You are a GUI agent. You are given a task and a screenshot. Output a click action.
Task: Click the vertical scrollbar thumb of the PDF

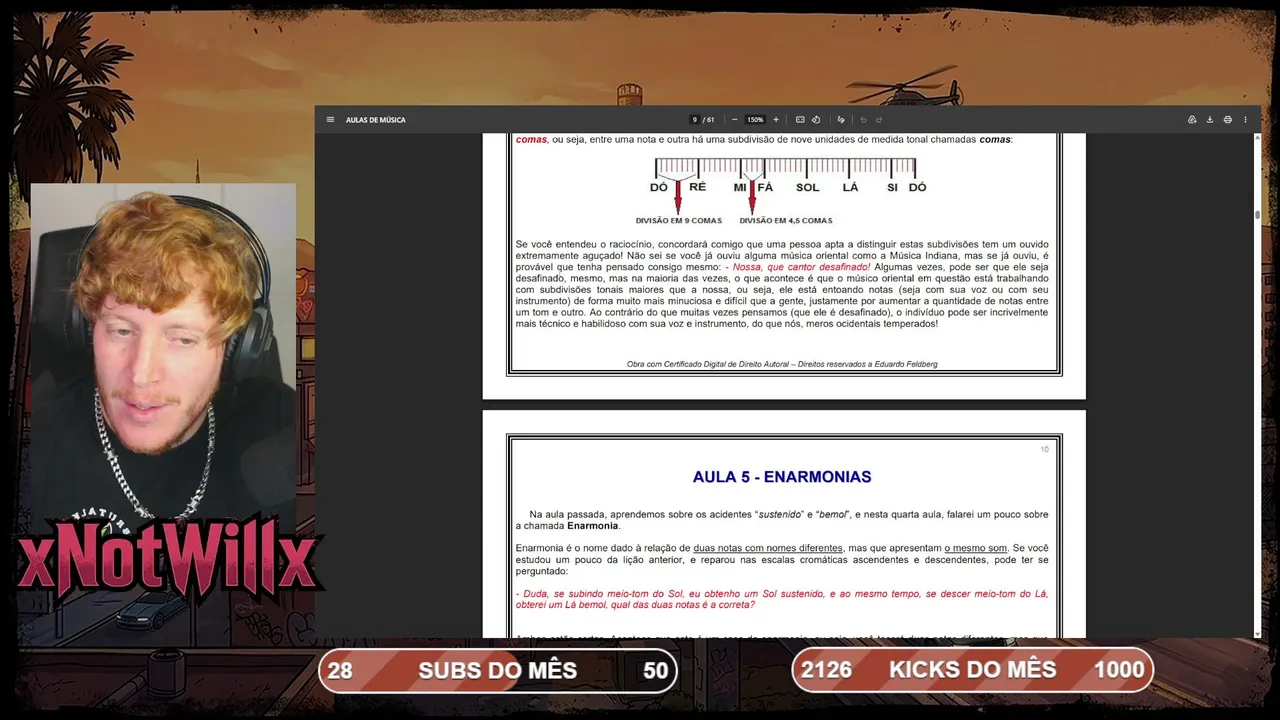coord(1257,214)
